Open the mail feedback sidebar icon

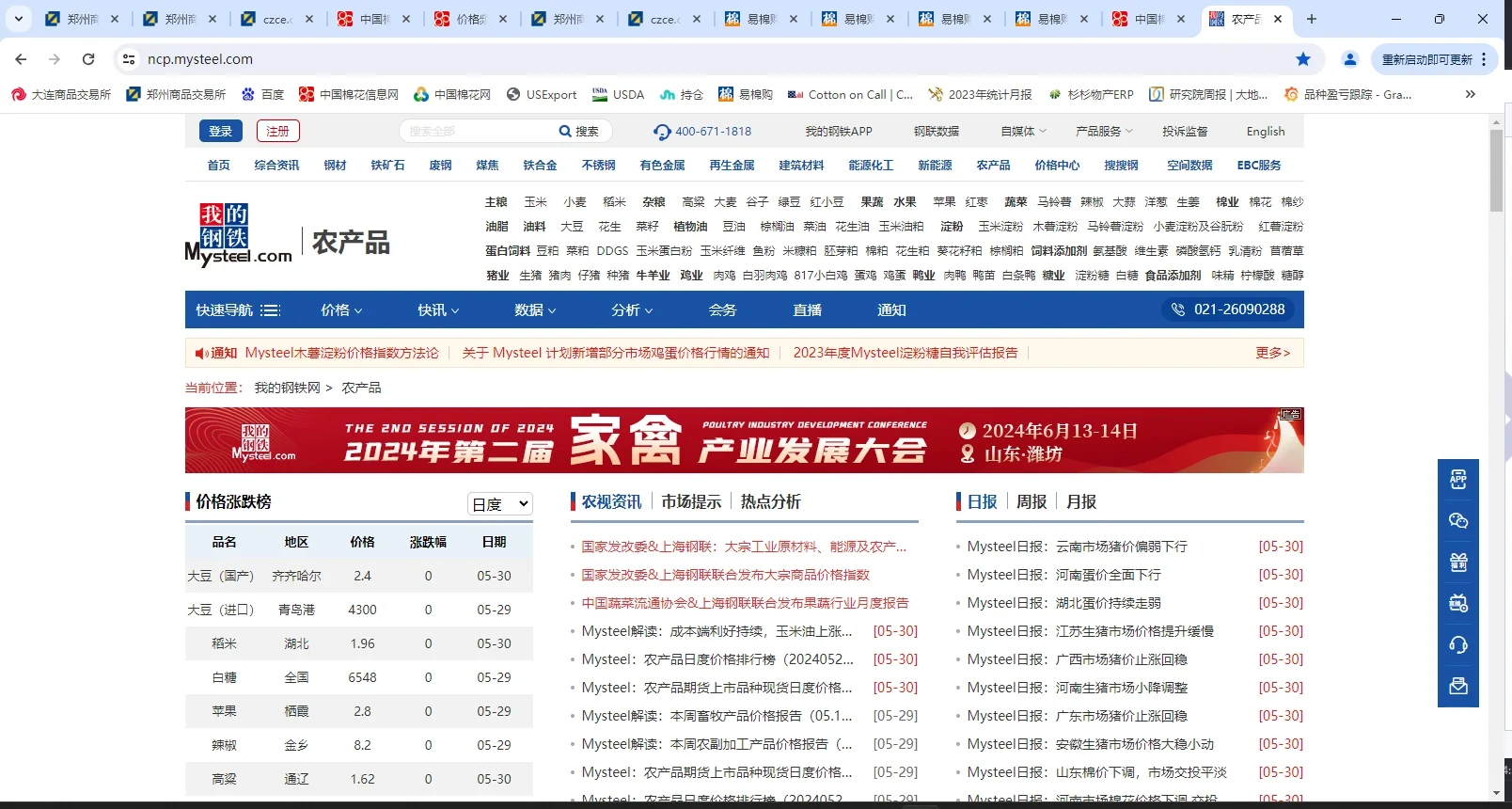1458,687
